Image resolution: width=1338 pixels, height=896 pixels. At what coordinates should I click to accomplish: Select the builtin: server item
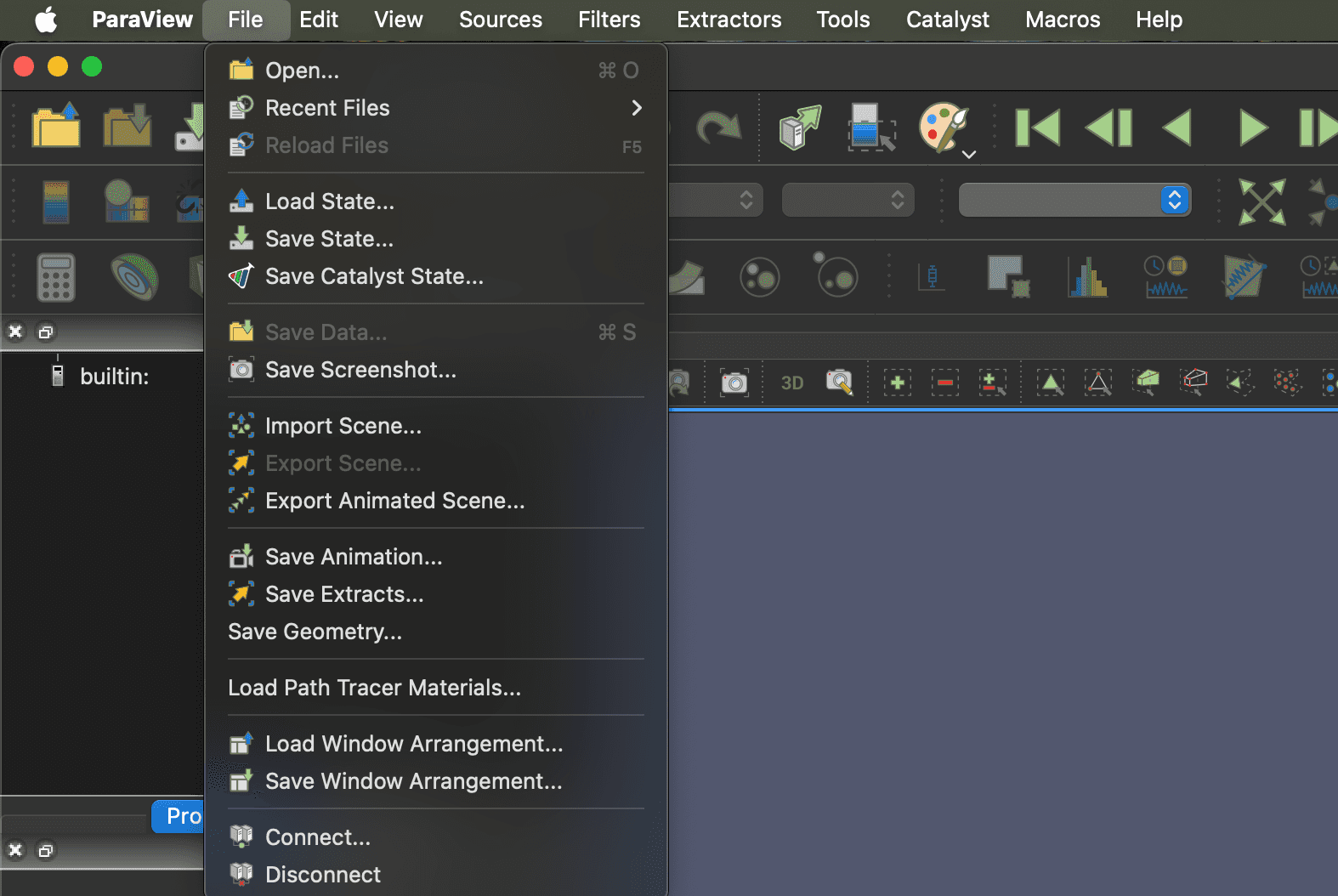pos(114,377)
